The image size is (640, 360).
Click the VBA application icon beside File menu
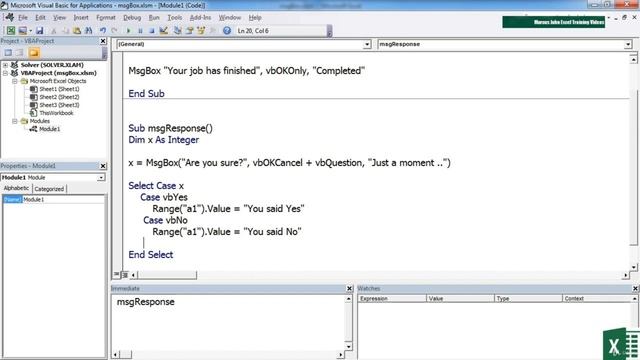point(9,18)
